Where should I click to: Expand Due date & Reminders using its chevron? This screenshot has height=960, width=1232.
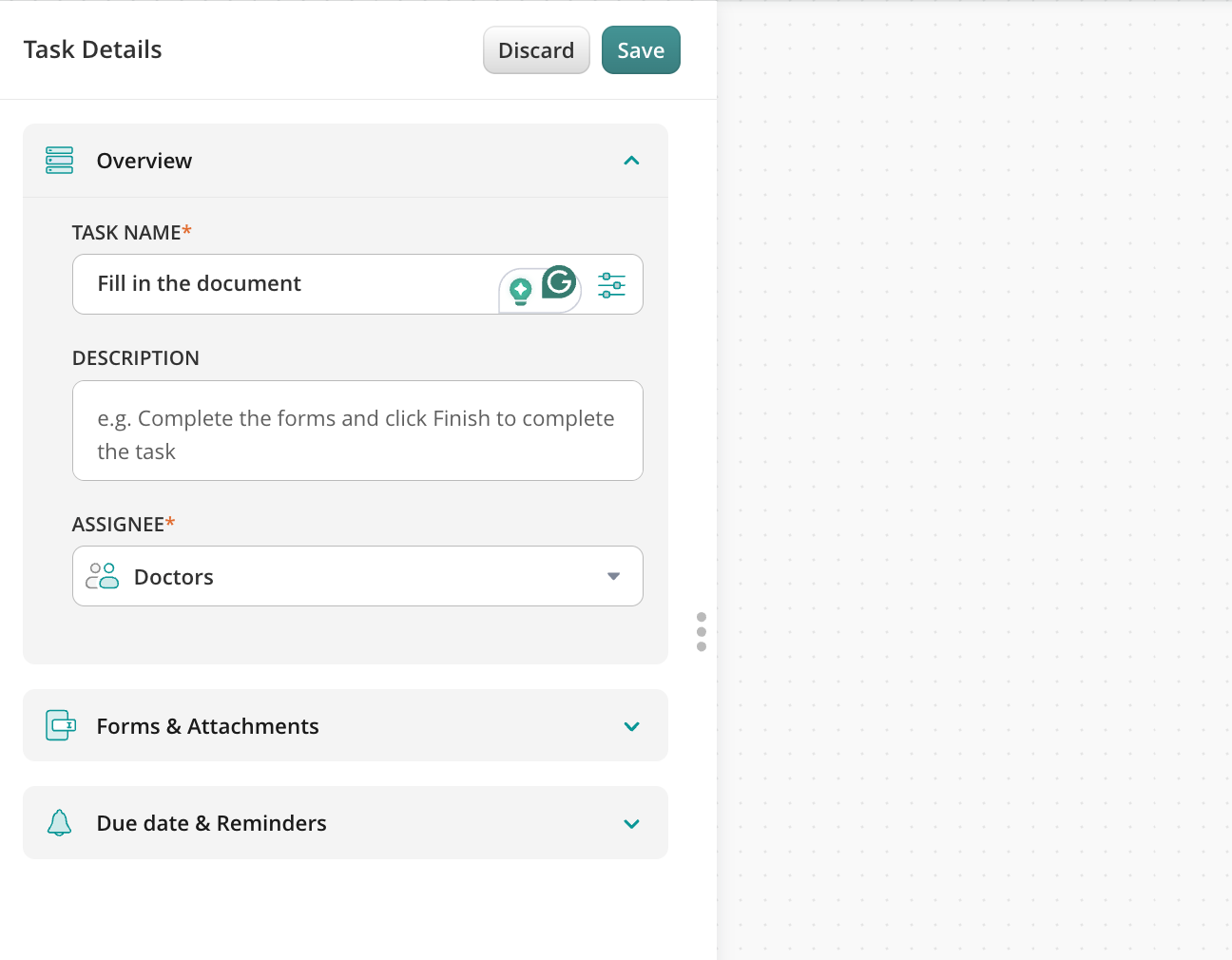[631, 824]
